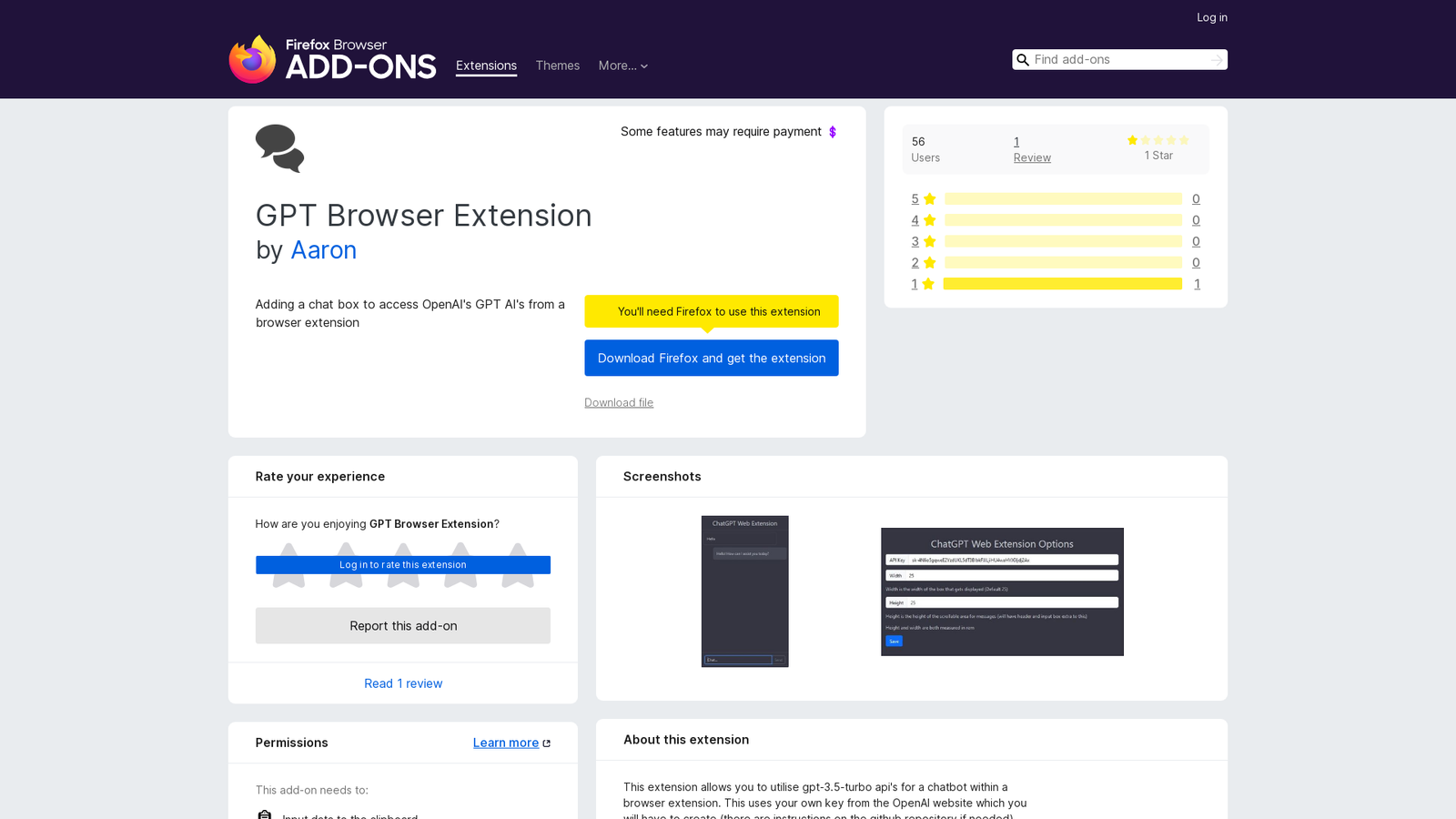This screenshot has height=819, width=1456.
Task: Click the GPT extension chat bubbles icon
Action: [x=279, y=148]
